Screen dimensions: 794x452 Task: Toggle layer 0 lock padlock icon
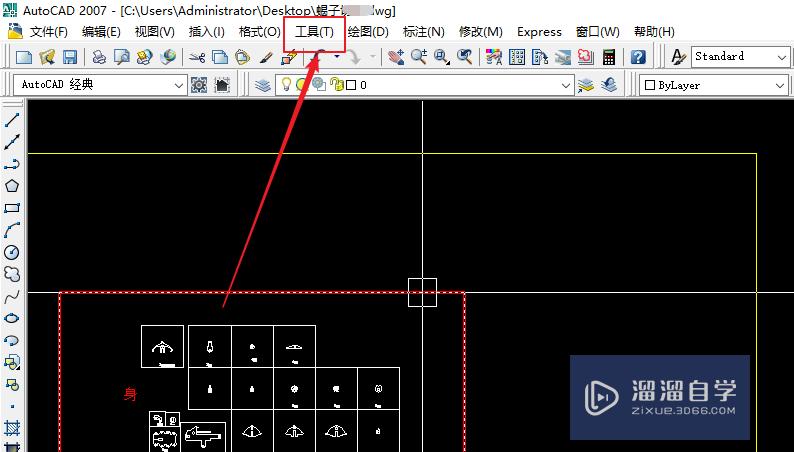pyautogui.click(x=335, y=85)
